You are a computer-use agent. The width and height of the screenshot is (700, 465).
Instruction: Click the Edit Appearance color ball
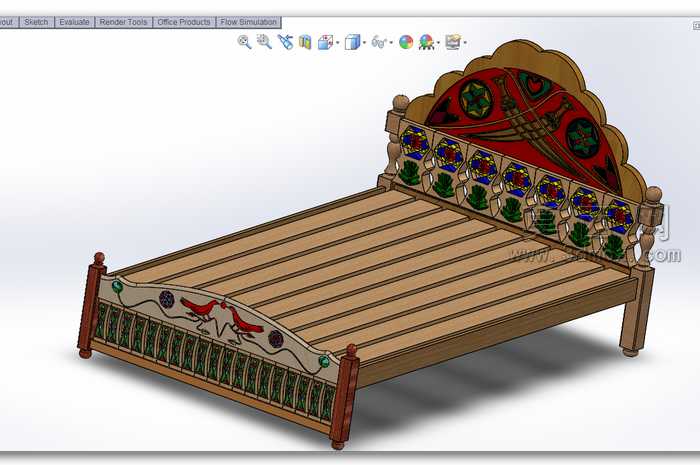coord(406,42)
